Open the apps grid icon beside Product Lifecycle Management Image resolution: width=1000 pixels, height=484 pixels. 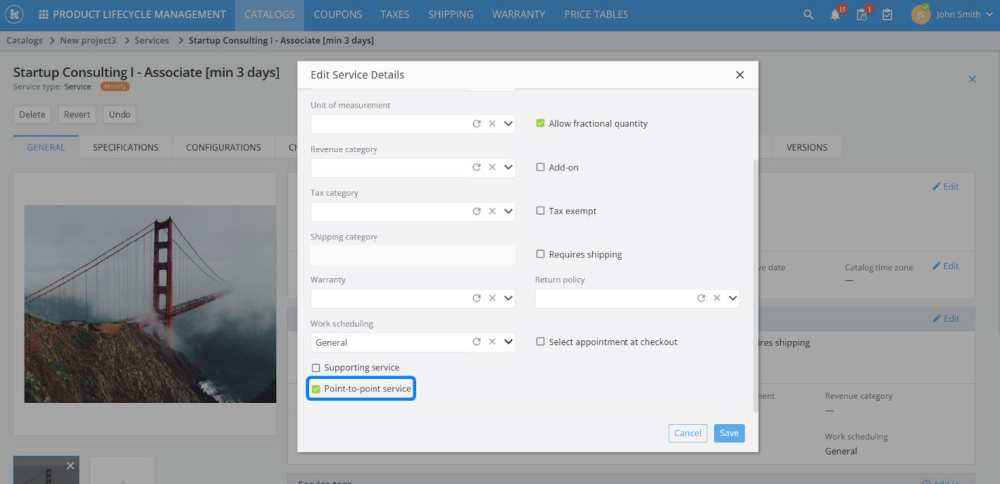(x=43, y=15)
